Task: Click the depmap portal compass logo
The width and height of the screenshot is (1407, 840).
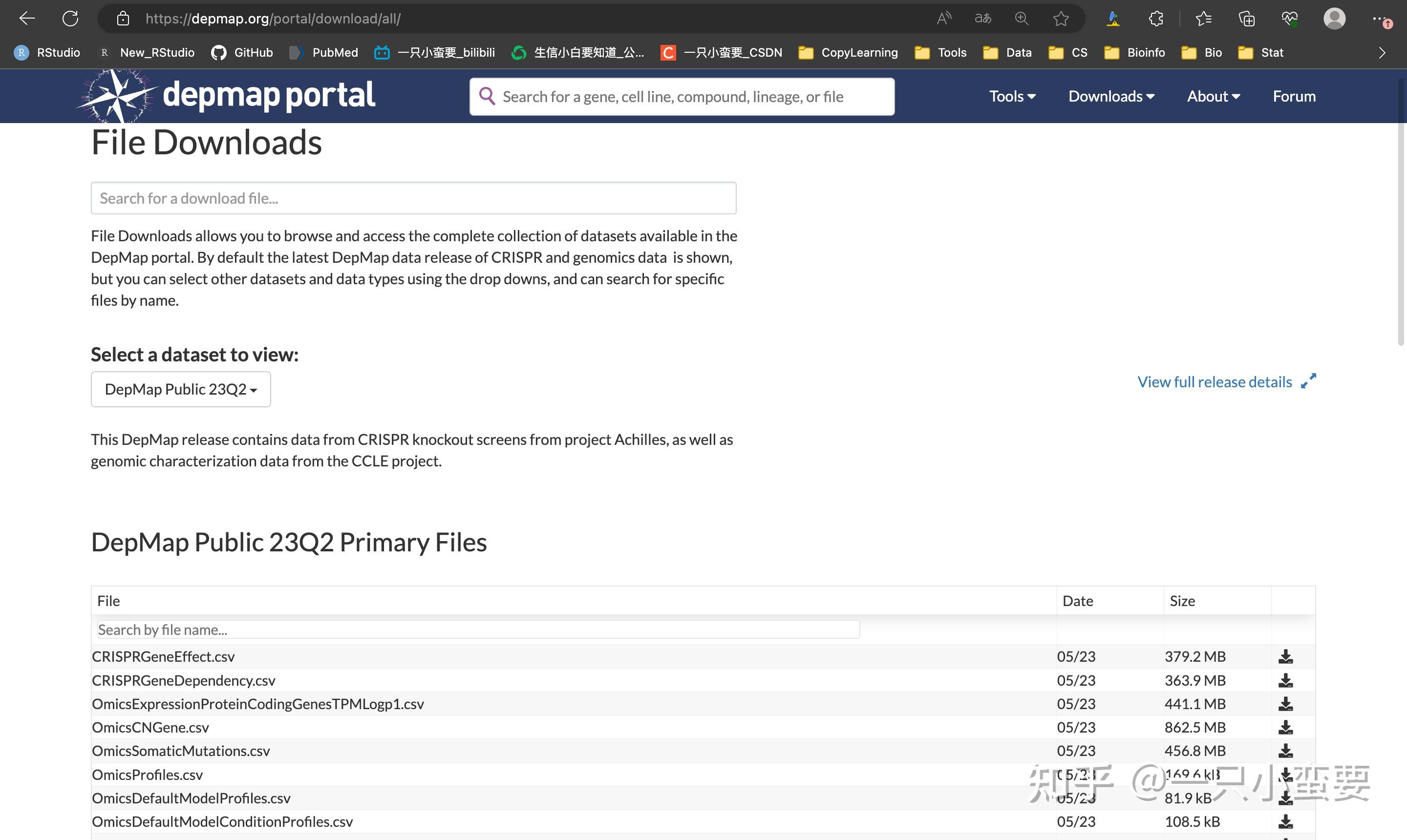Action: coord(117,96)
